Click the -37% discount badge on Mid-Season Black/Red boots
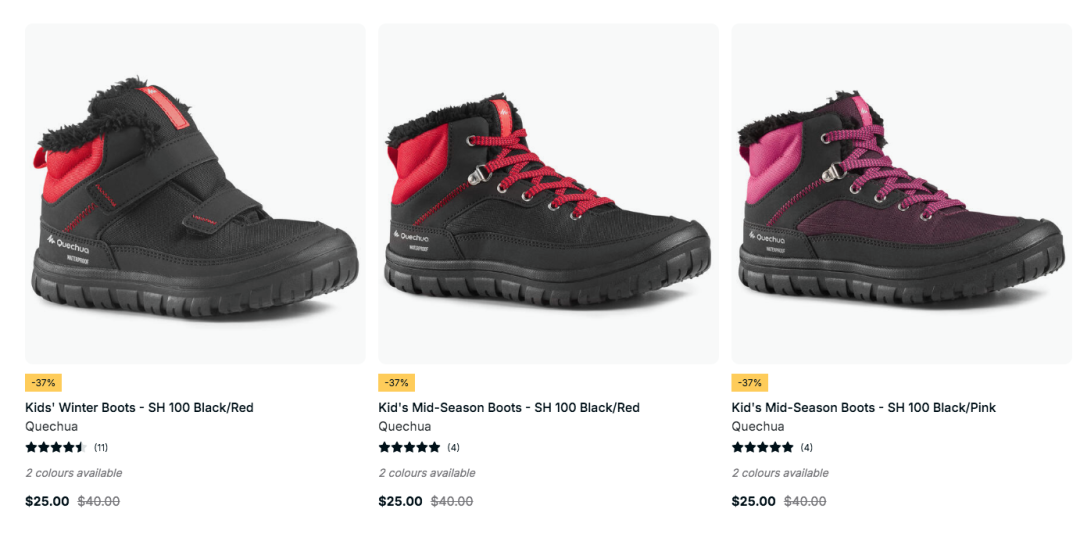Screen dimensions: 1080x541 (397, 382)
